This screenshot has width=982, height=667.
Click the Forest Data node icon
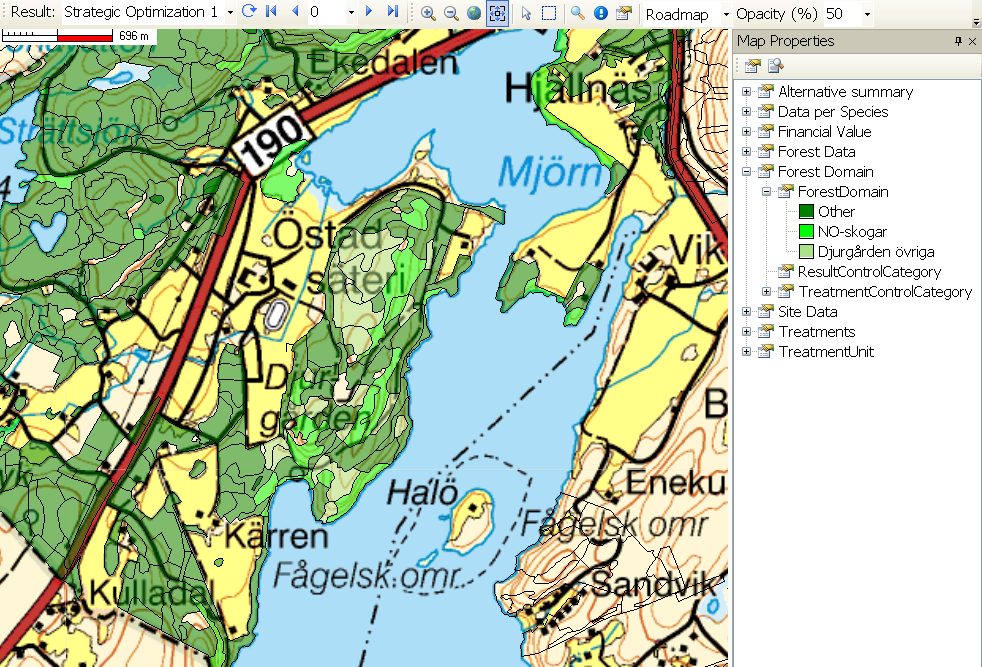click(x=765, y=152)
